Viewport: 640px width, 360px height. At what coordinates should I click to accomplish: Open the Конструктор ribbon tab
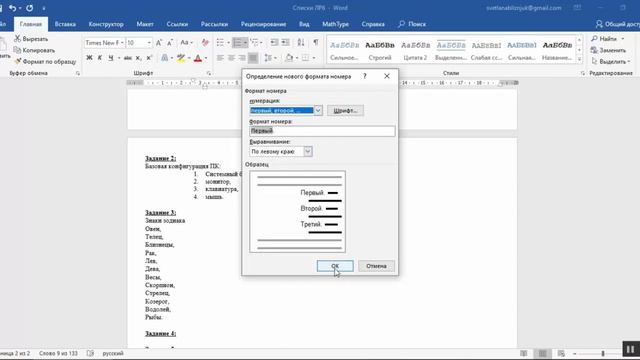[x=106, y=24]
